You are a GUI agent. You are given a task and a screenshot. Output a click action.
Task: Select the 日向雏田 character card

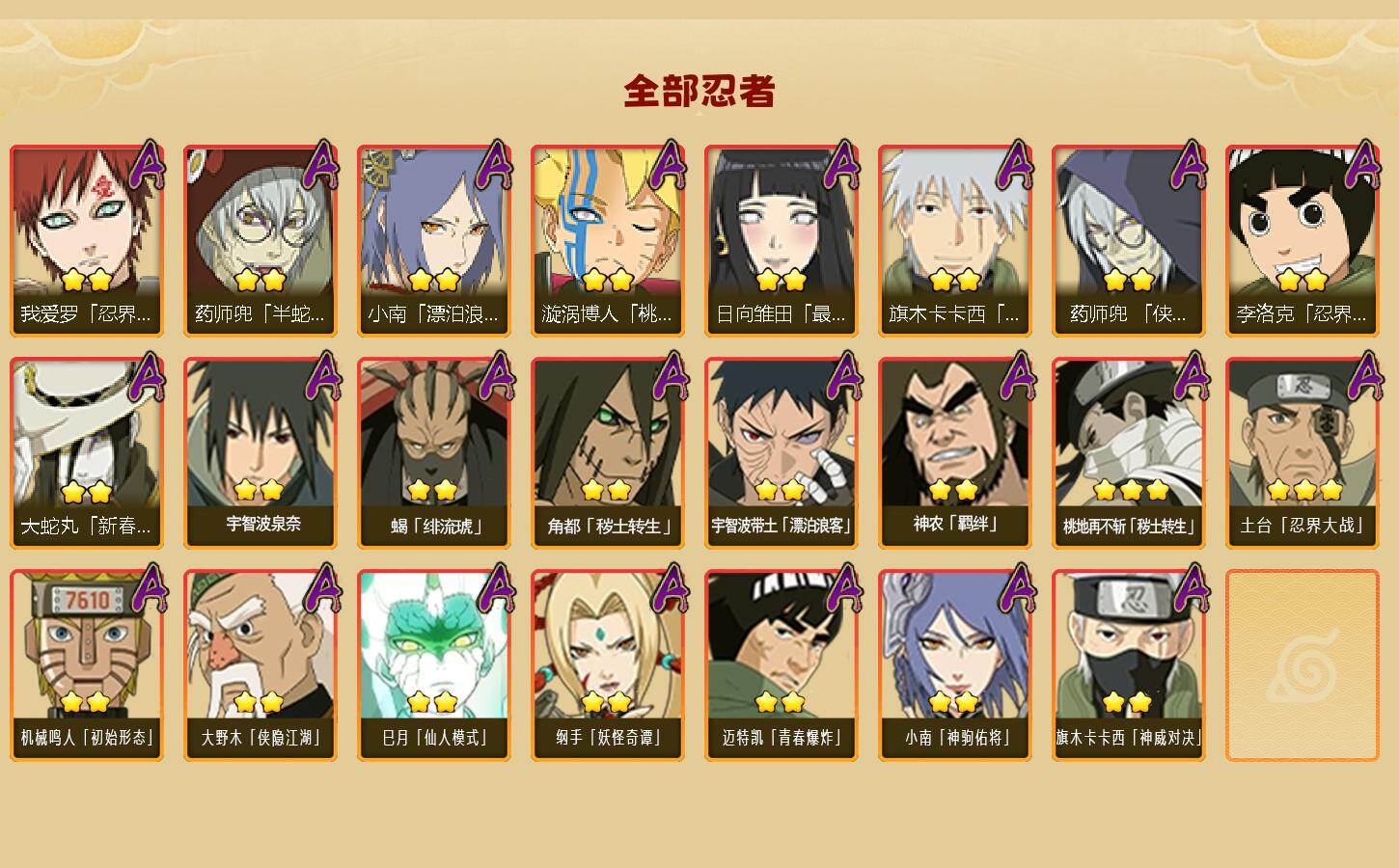point(782,241)
